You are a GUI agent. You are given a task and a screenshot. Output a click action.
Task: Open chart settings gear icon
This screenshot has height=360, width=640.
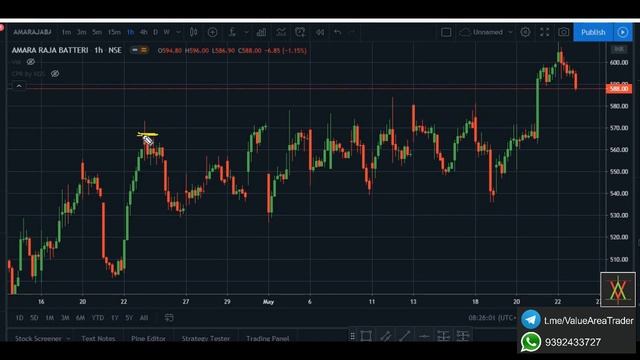pyautogui.click(x=525, y=32)
